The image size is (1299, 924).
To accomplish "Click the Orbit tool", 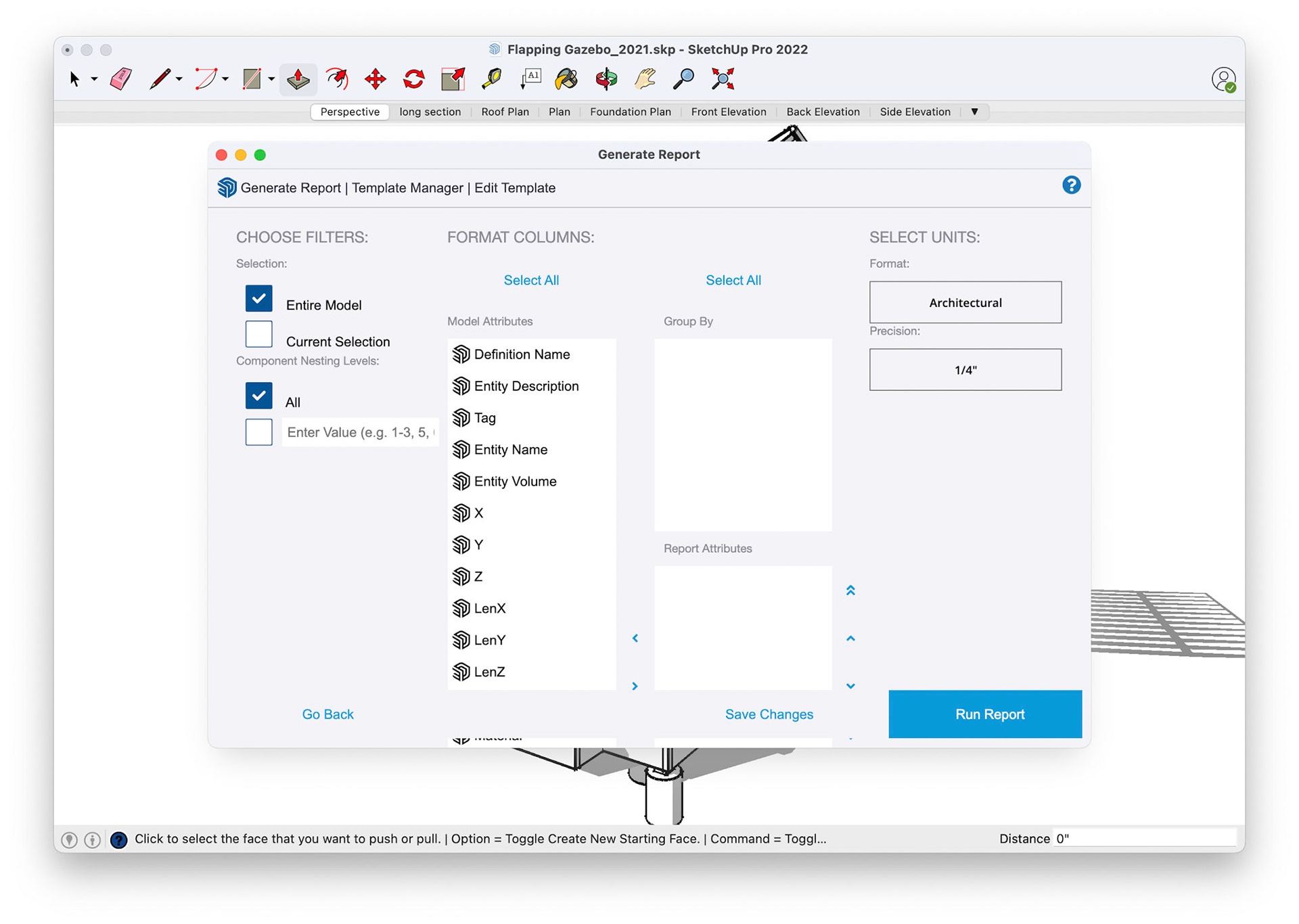I will 606,79.
